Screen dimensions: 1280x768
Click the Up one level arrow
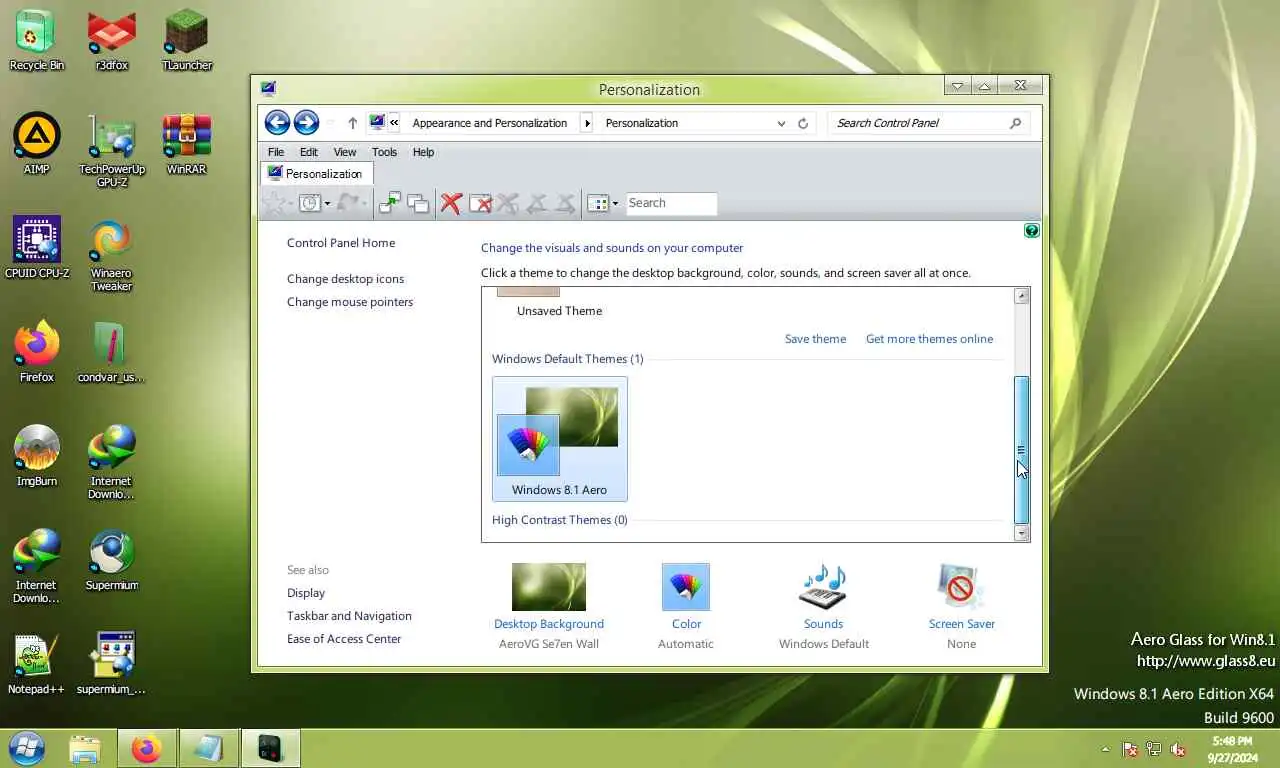click(x=352, y=123)
